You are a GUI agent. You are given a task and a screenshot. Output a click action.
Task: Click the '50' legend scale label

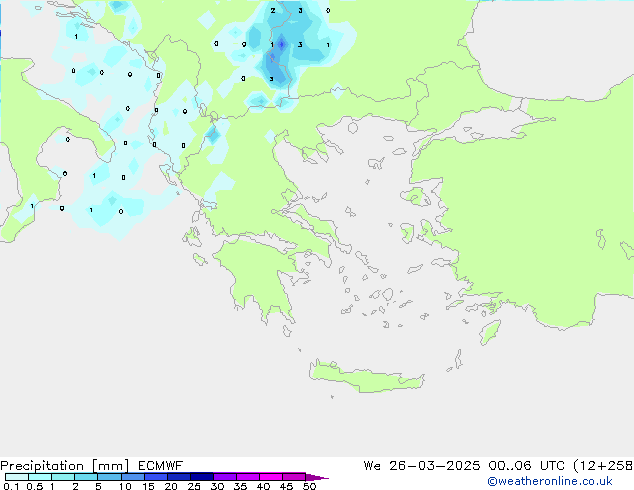click(x=309, y=486)
